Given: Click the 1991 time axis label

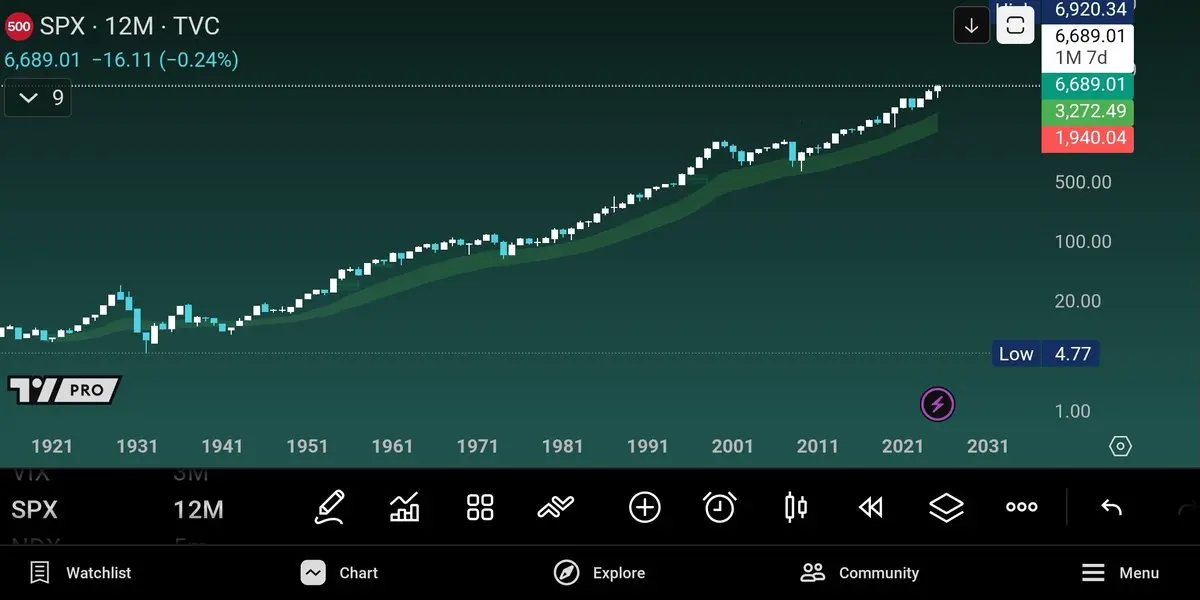Looking at the screenshot, I should [x=647, y=447].
